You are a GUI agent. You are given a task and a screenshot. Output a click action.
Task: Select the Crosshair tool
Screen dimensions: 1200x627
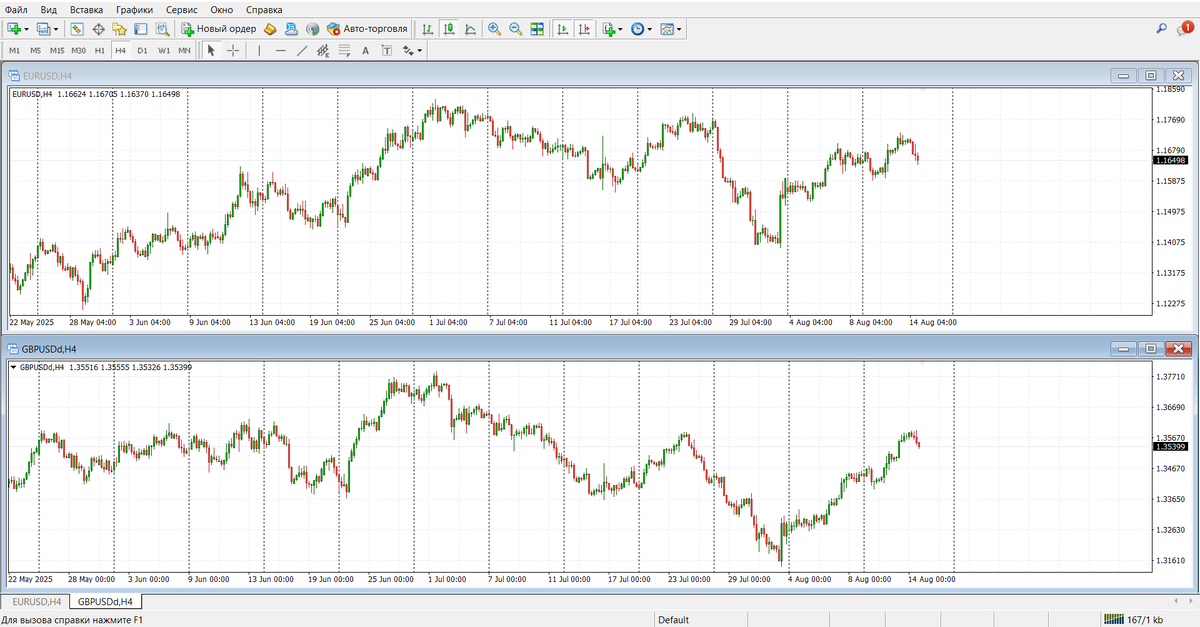click(x=233, y=50)
